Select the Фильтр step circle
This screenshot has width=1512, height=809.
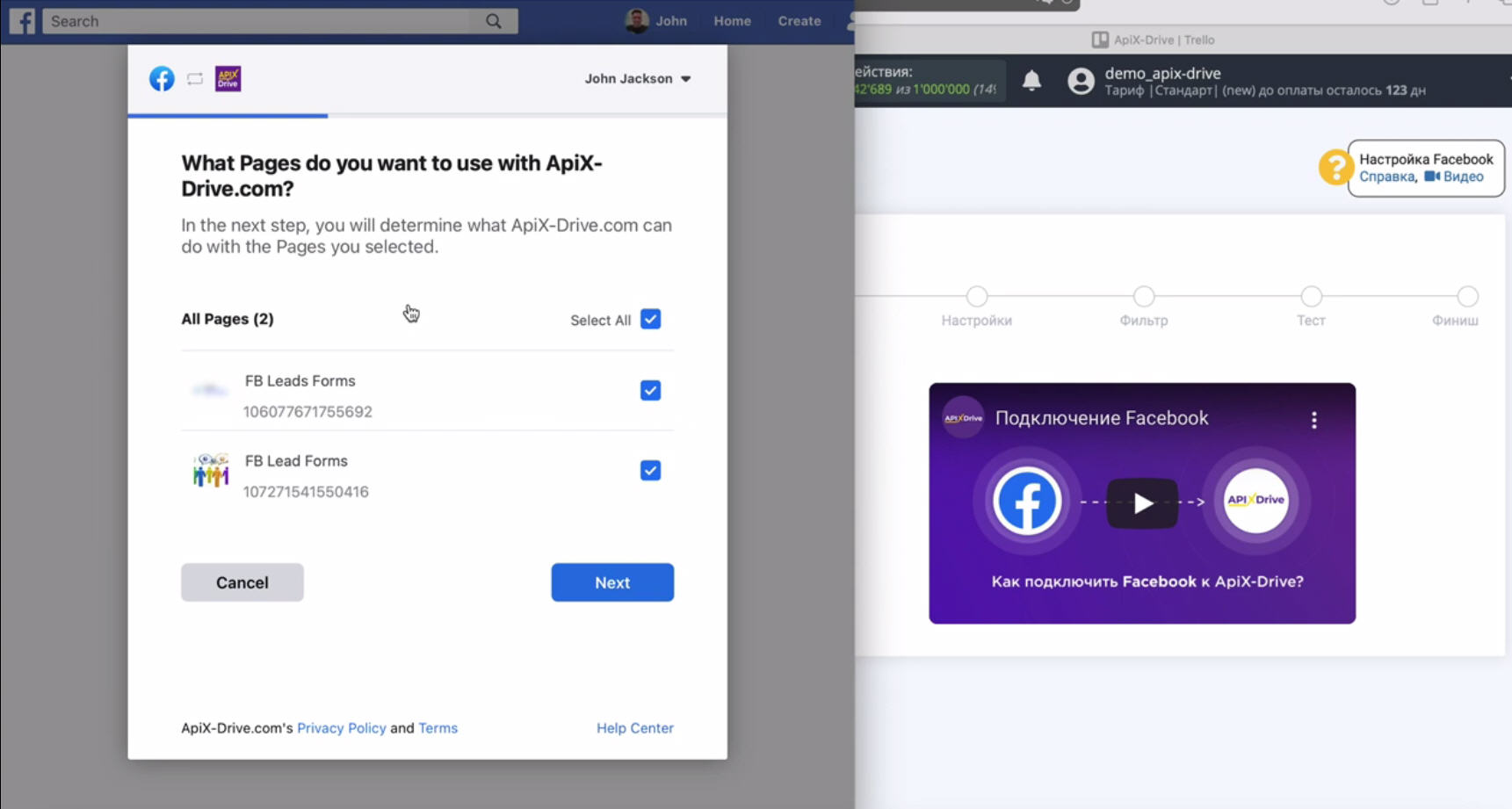coord(1144,296)
